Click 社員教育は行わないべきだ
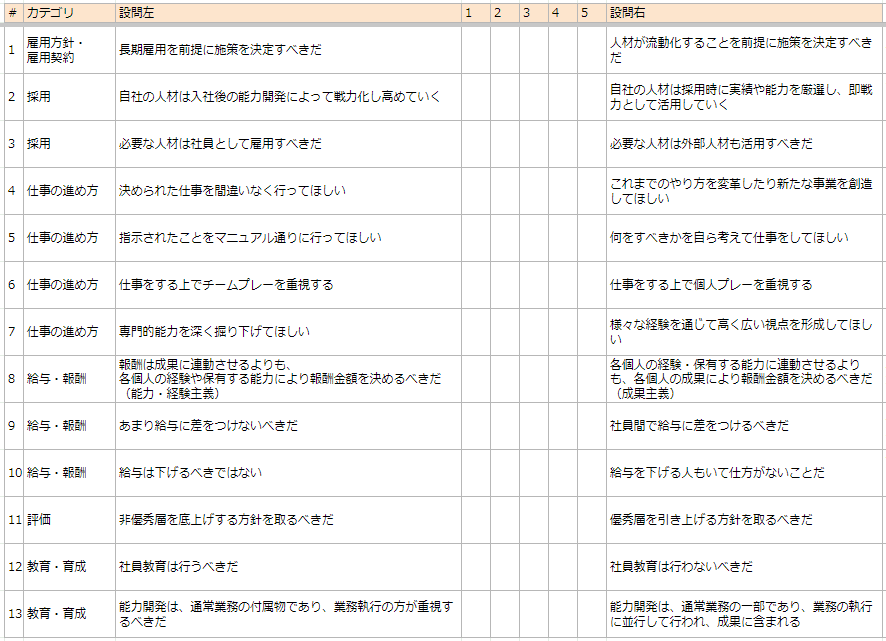Viewport: 886px width, 641px height. 746,566
